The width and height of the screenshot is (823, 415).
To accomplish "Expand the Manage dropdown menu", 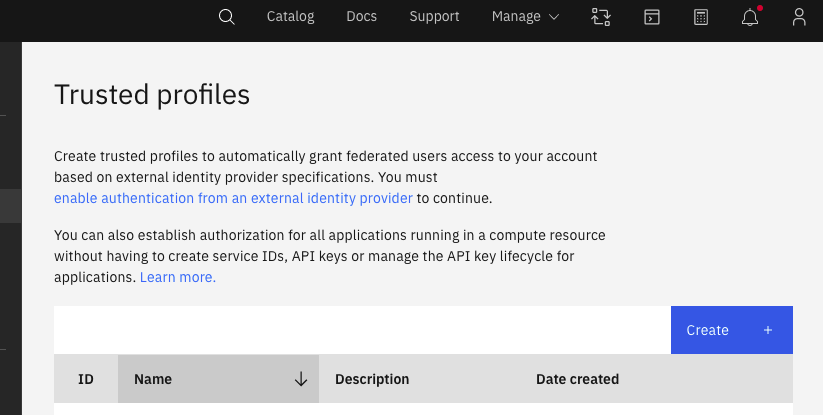I will [525, 16].
